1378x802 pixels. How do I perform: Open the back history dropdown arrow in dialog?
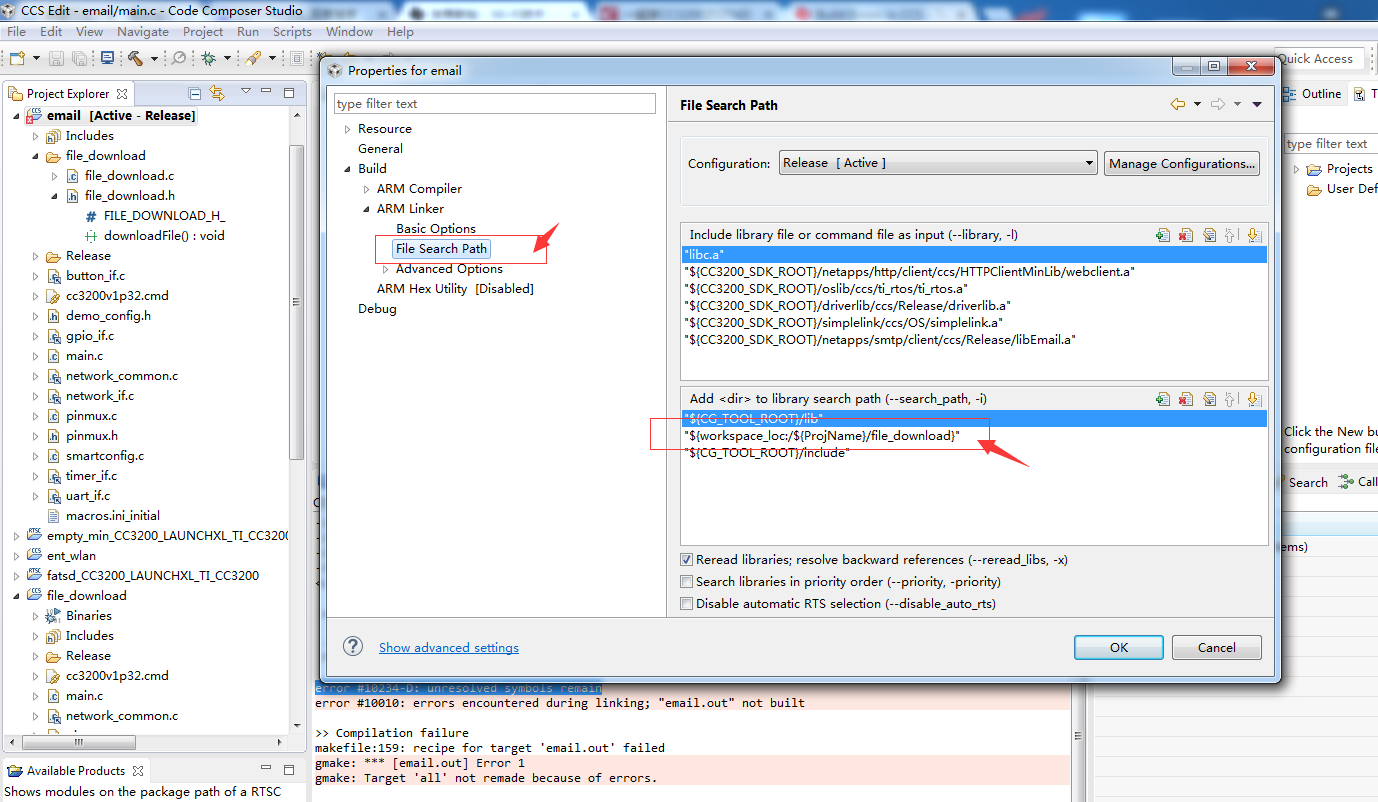(1197, 104)
